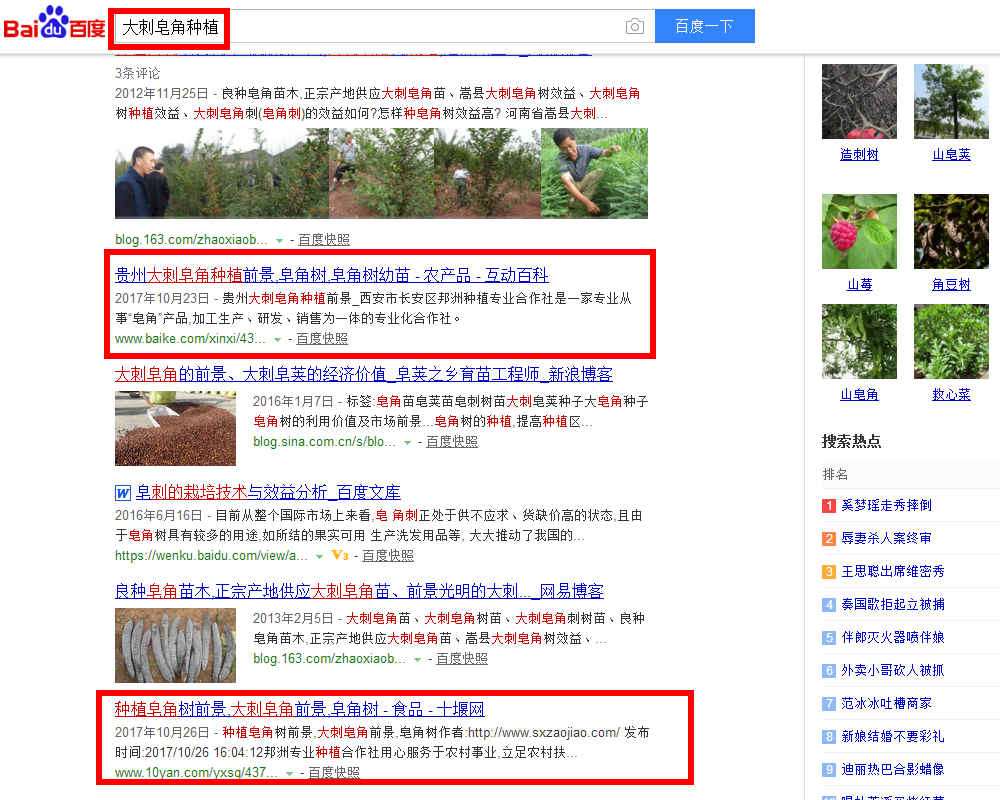Open 百度快照 for the wenku.baidu.com result
Viewport: 1000px width, 800px height.
tap(388, 556)
